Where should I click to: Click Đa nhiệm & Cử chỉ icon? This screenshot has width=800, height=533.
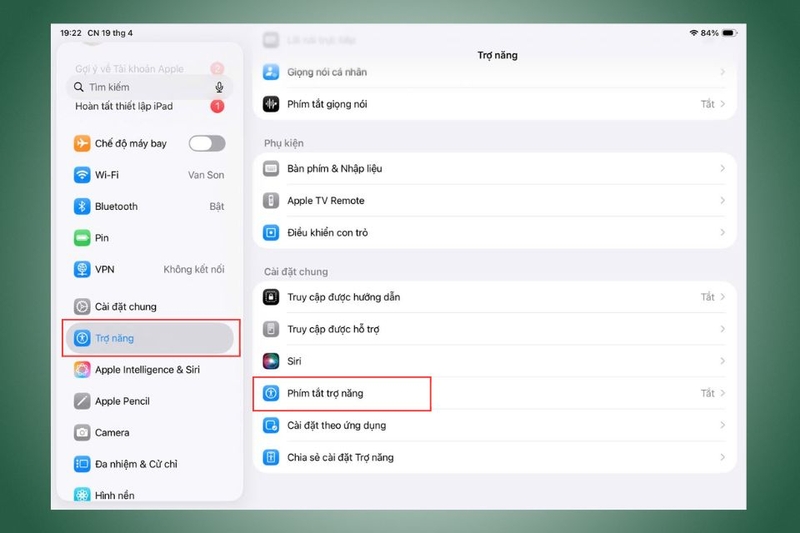82,464
